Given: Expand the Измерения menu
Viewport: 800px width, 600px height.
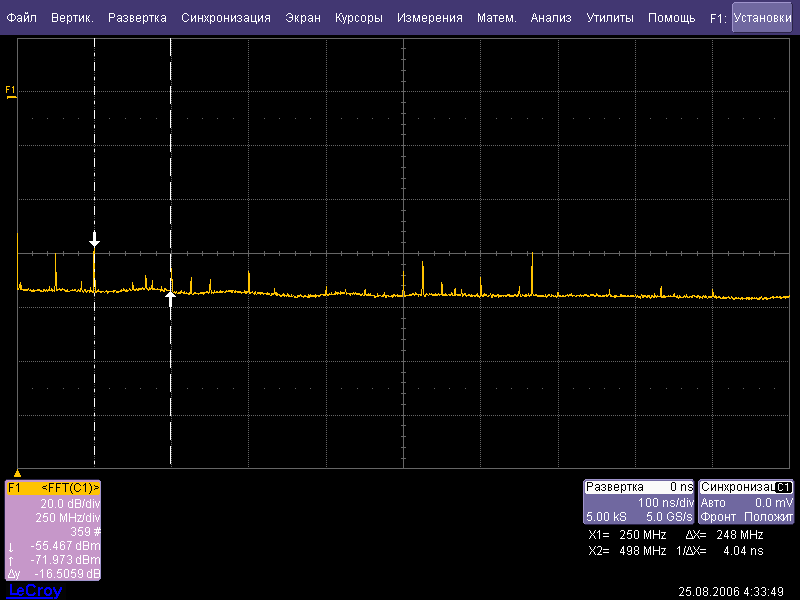Looking at the screenshot, I should [429, 18].
